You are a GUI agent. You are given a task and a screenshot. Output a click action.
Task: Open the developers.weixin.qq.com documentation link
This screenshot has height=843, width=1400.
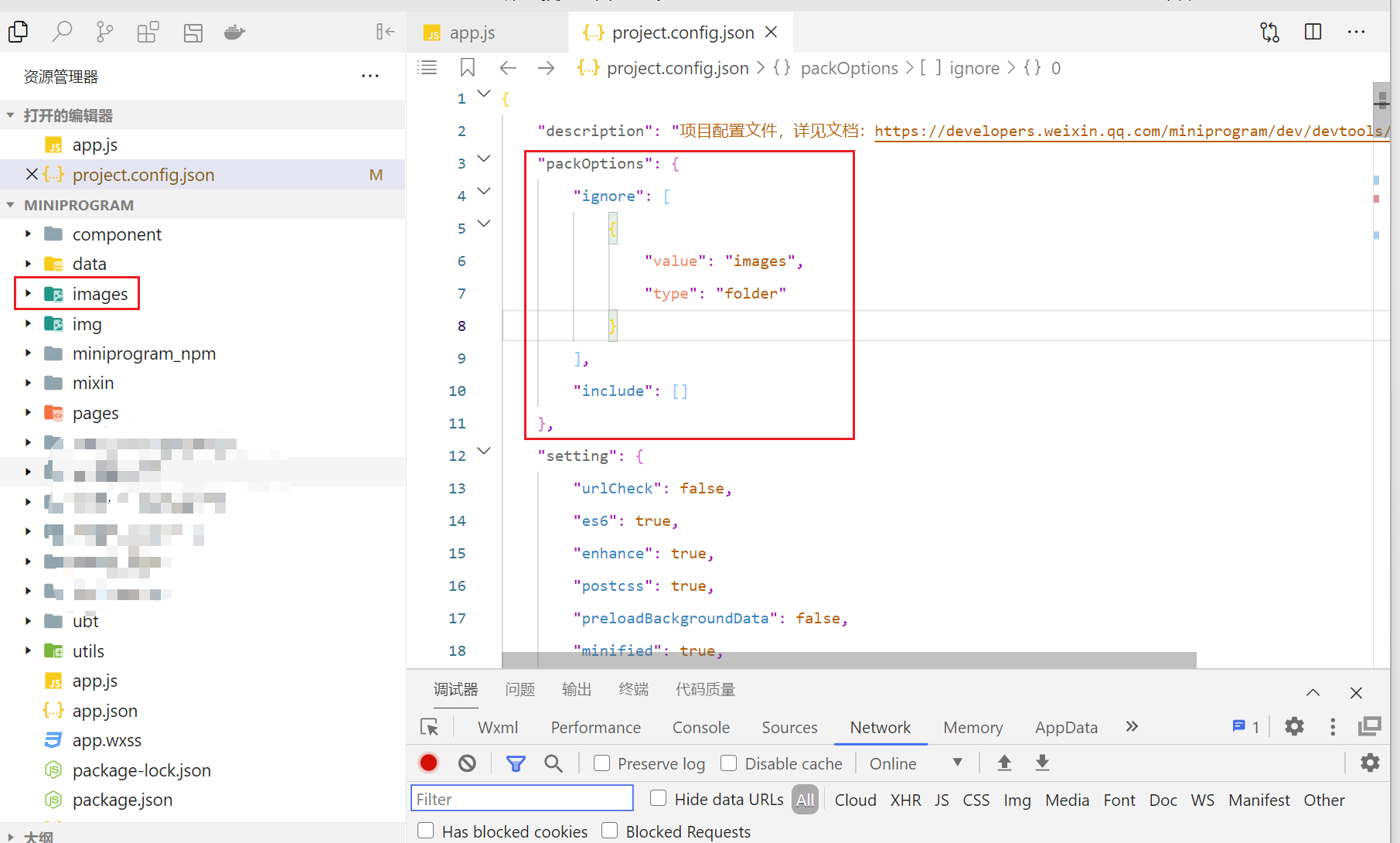1132,131
